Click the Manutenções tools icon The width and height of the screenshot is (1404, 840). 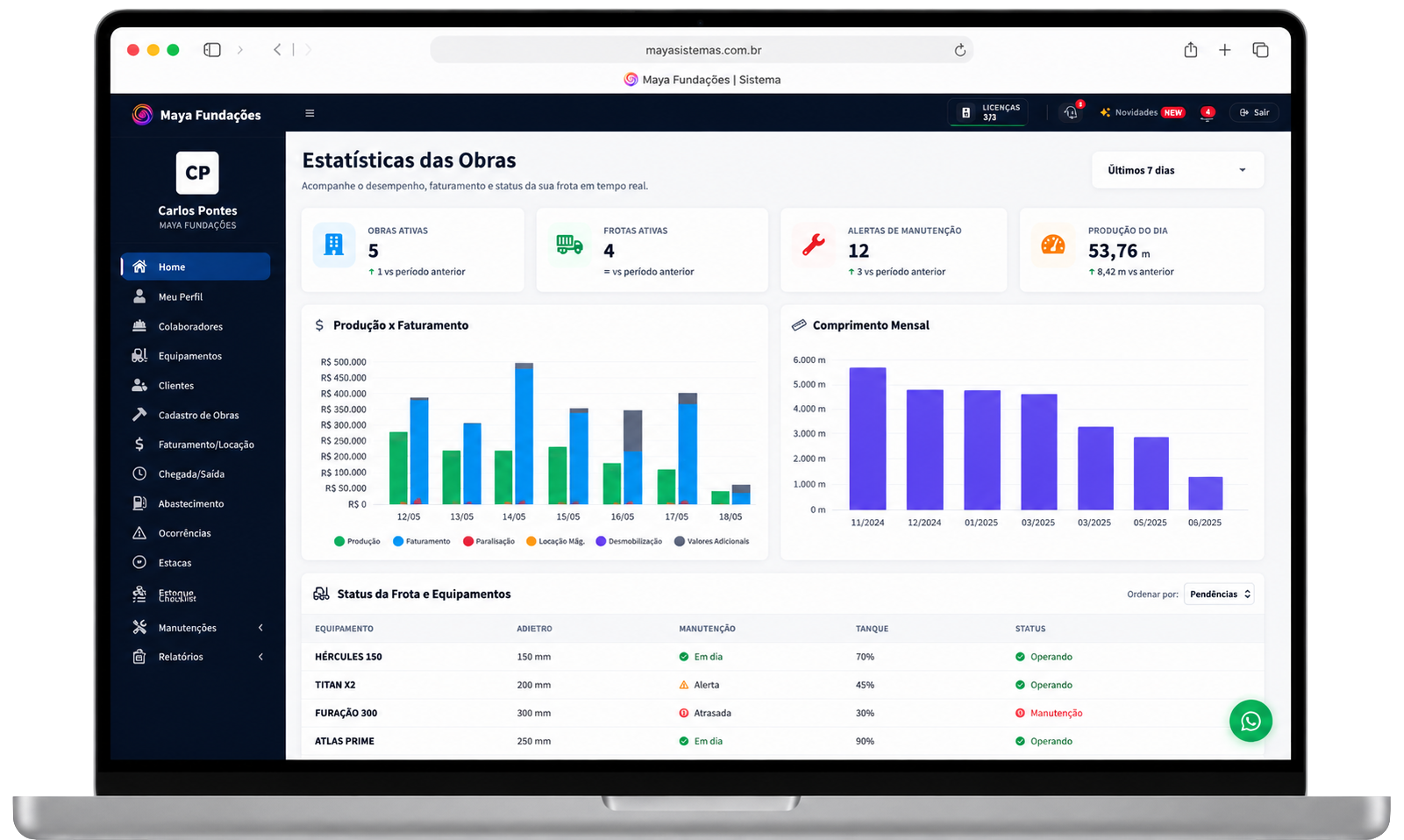click(x=139, y=627)
